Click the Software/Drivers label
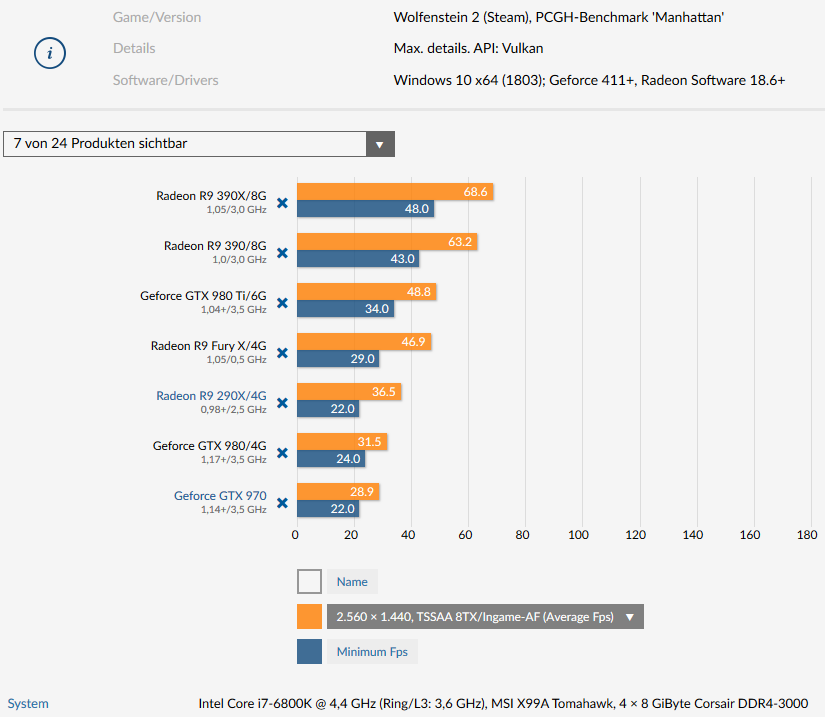The width and height of the screenshot is (825, 717). [166, 80]
